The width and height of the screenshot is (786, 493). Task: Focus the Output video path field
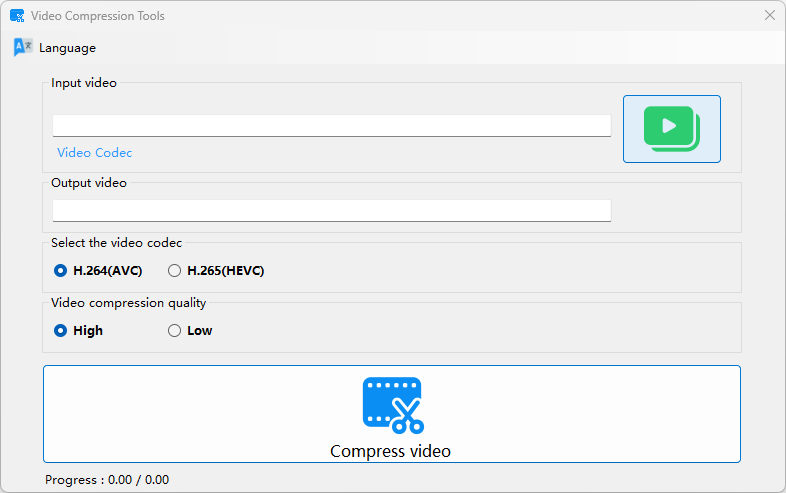coord(332,211)
